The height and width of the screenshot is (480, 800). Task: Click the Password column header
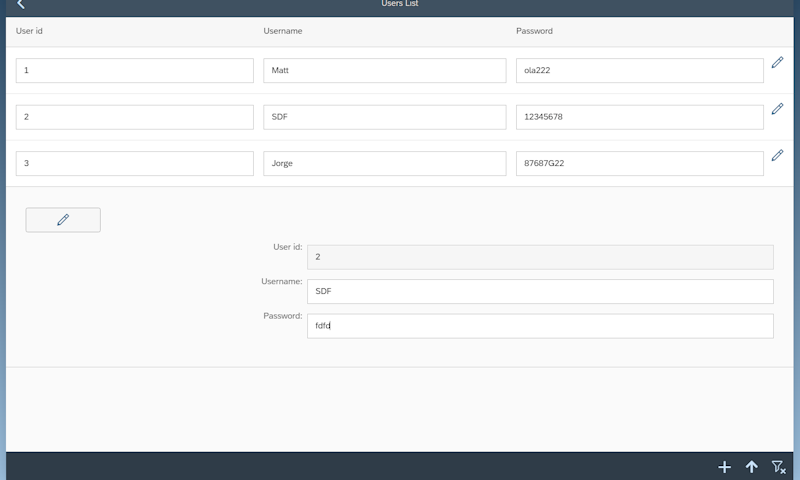[x=534, y=31]
